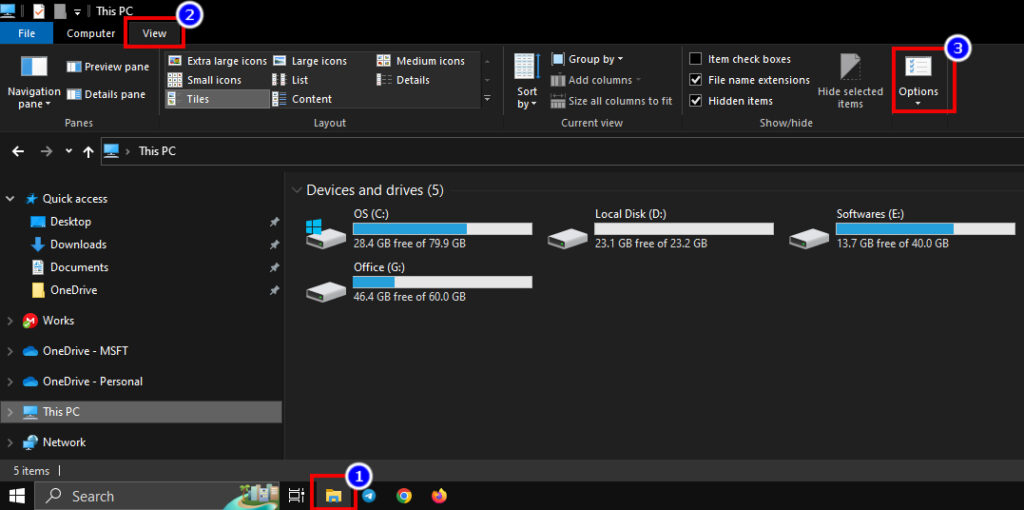
Task: Toggle the Details pane
Action: click(x=106, y=95)
